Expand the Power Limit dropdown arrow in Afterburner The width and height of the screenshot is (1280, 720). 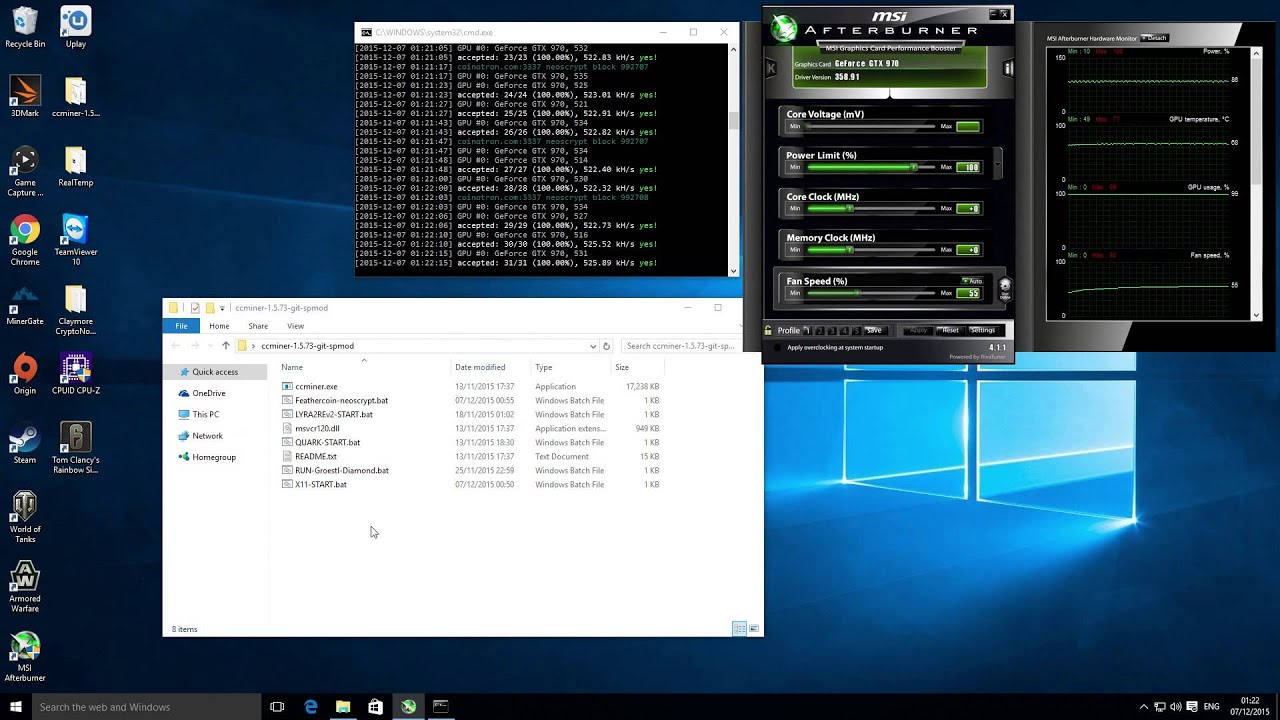[997, 162]
